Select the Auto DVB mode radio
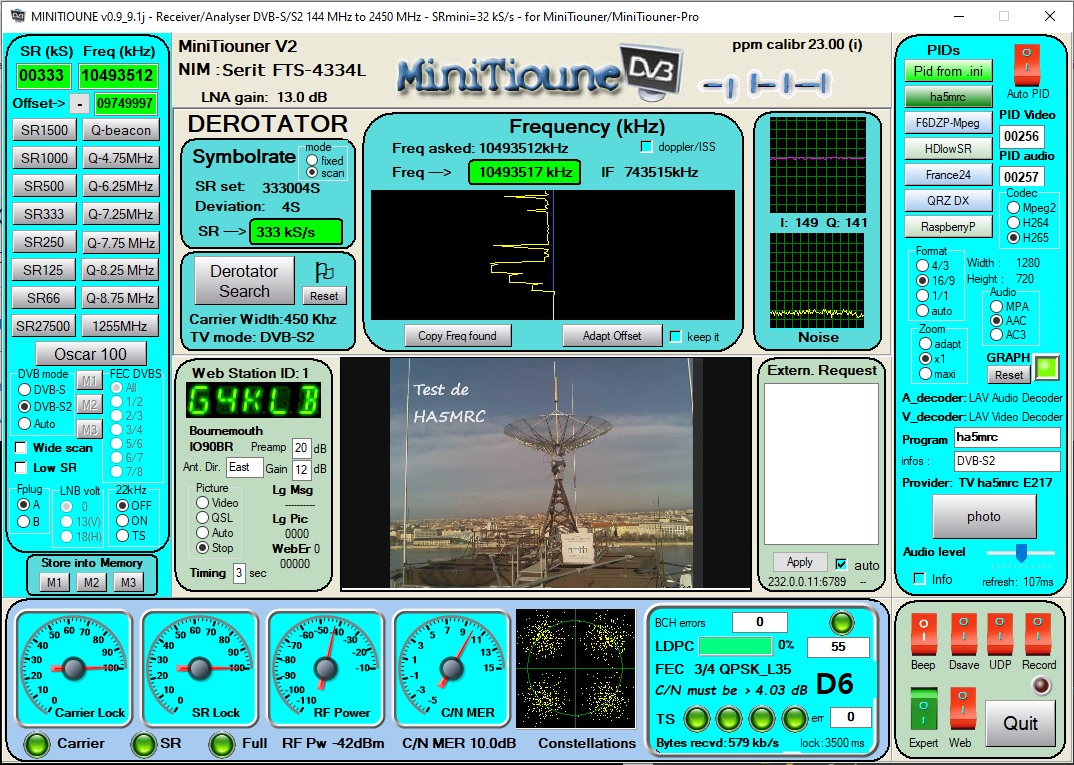This screenshot has width=1074, height=765. coord(25,424)
